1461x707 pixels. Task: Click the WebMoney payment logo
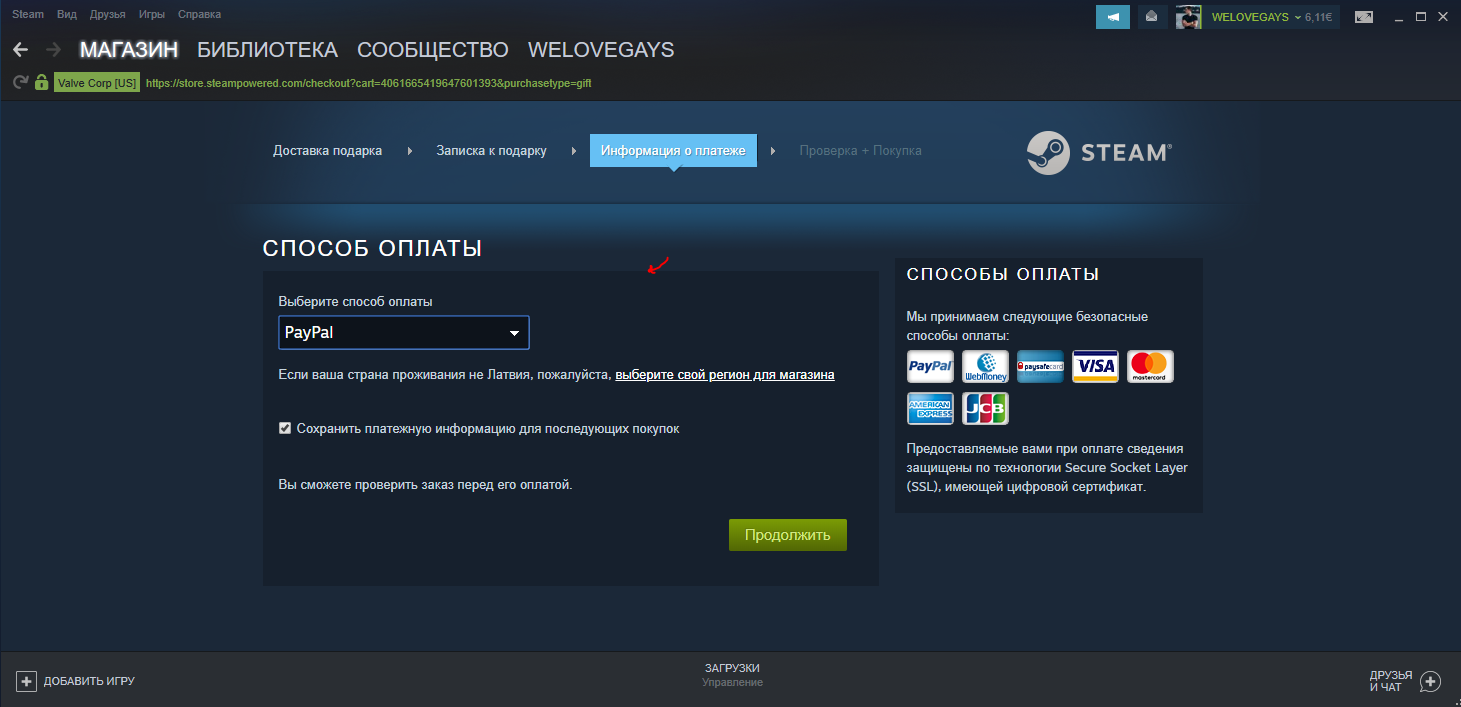point(985,367)
